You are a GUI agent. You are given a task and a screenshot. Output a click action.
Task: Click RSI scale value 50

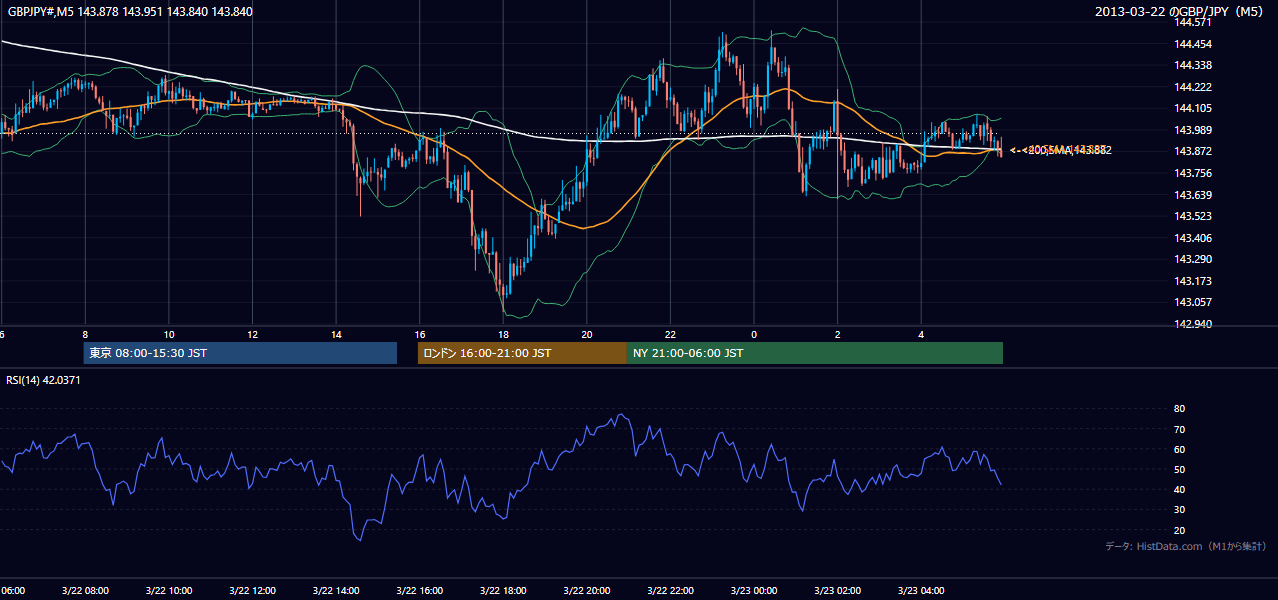click(x=1179, y=469)
